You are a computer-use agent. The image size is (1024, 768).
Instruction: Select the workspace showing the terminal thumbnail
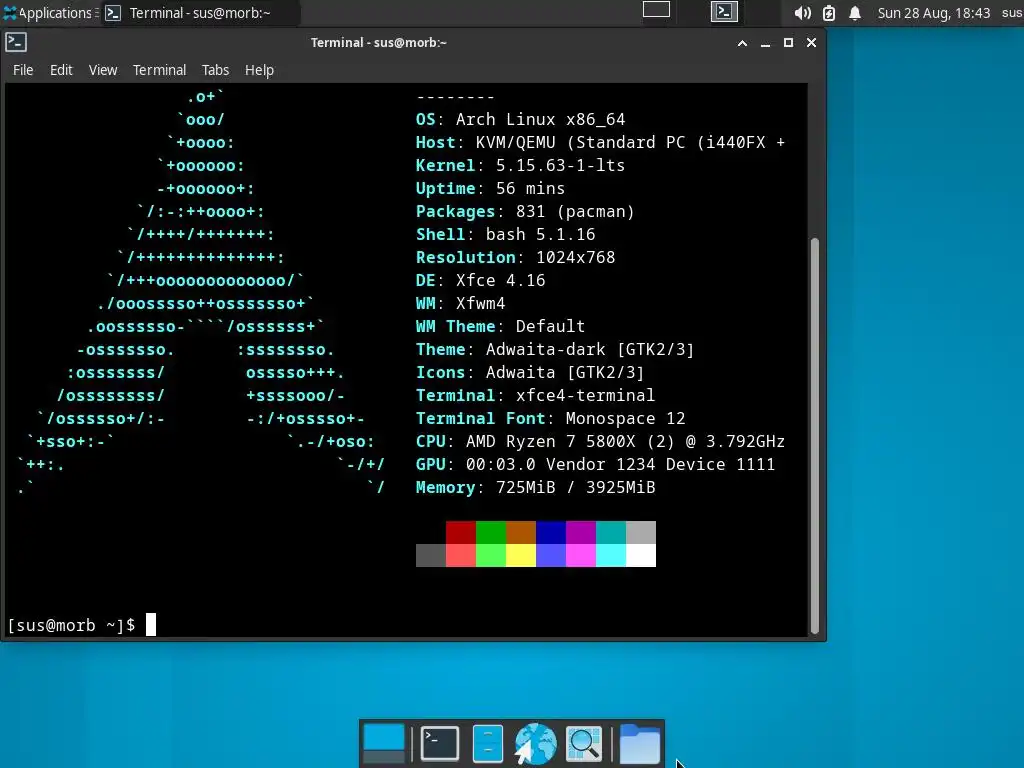pyautogui.click(x=724, y=11)
